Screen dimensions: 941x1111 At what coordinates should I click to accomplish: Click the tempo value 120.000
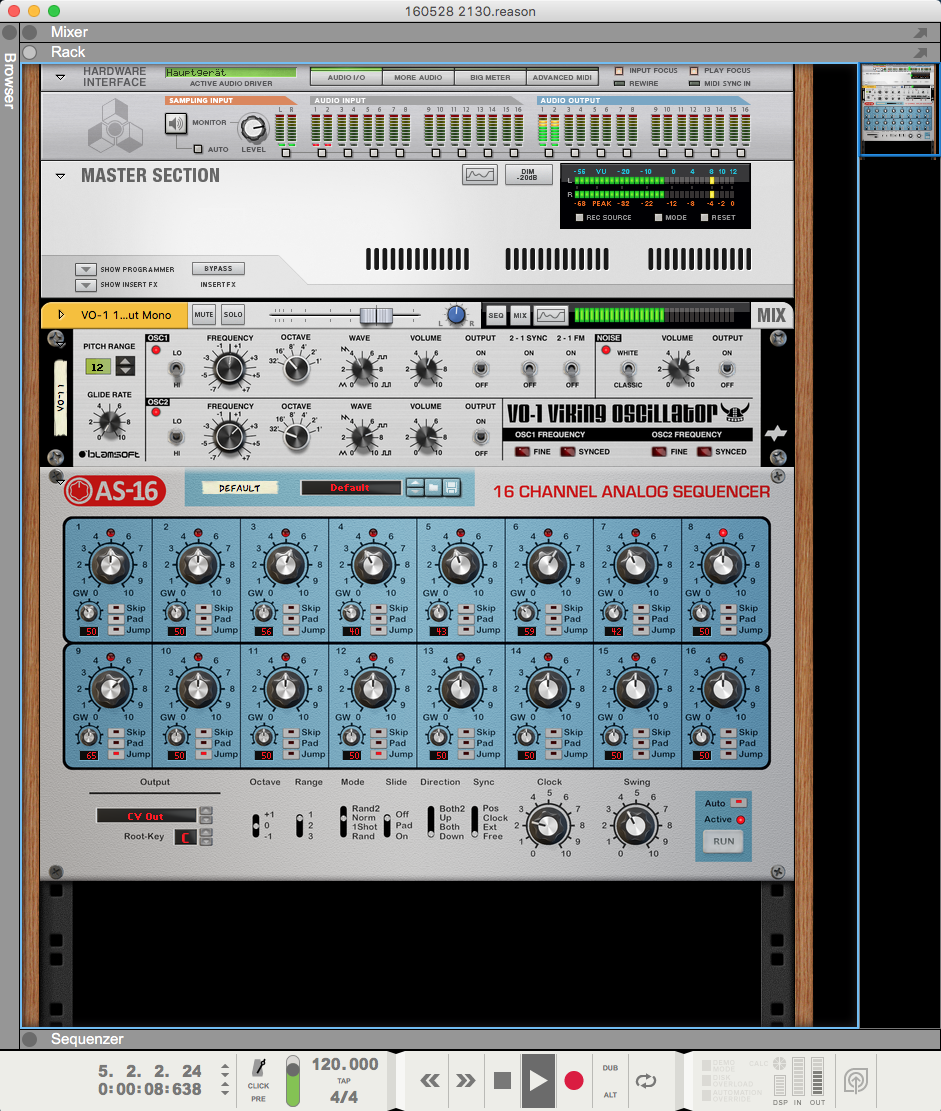[x=345, y=1064]
